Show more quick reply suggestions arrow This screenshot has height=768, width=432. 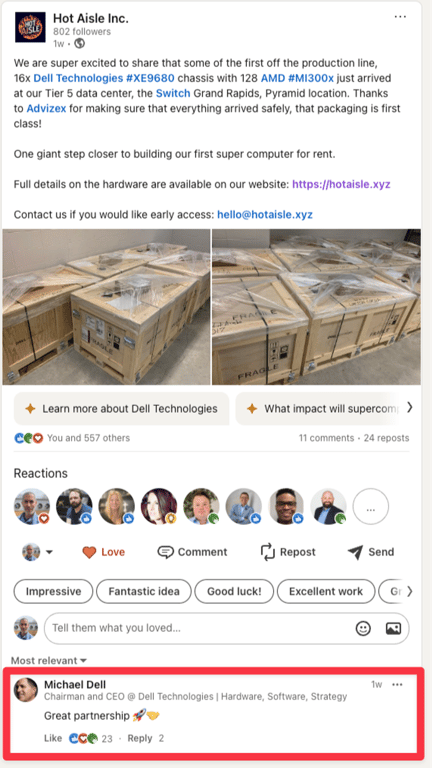click(x=409, y=591)
